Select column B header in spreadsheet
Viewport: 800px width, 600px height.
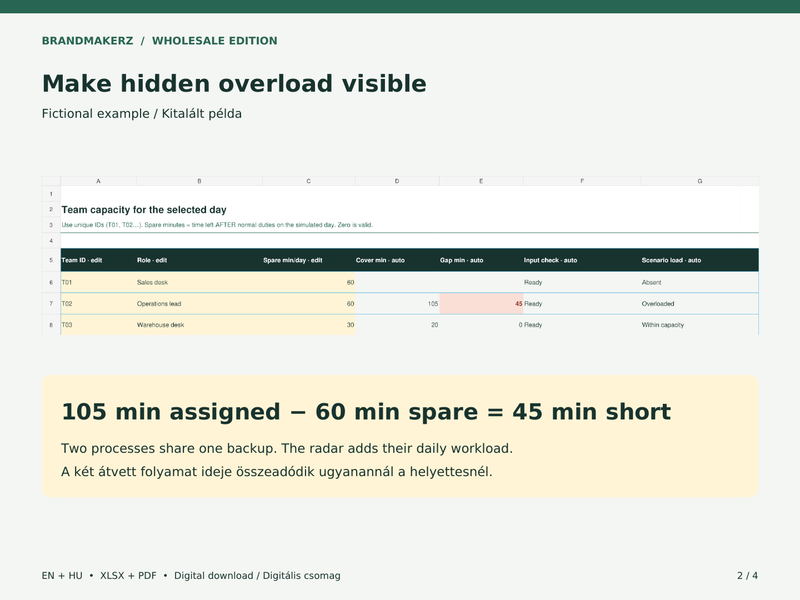point(199,181)
